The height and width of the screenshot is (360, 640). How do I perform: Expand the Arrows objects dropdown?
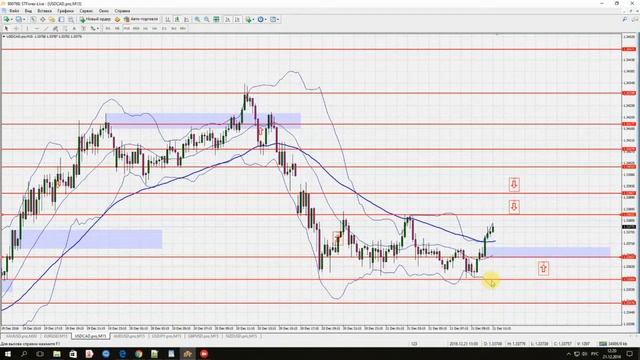tap(98, 28)
